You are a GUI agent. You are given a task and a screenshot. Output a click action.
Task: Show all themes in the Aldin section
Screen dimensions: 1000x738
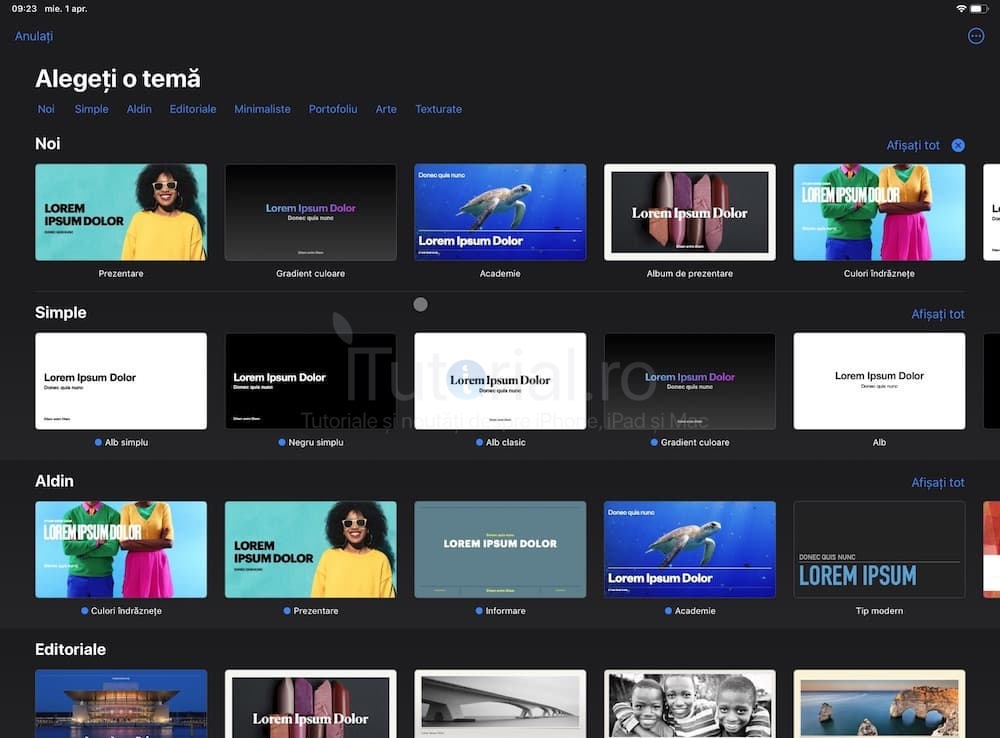tap(938, 483)
